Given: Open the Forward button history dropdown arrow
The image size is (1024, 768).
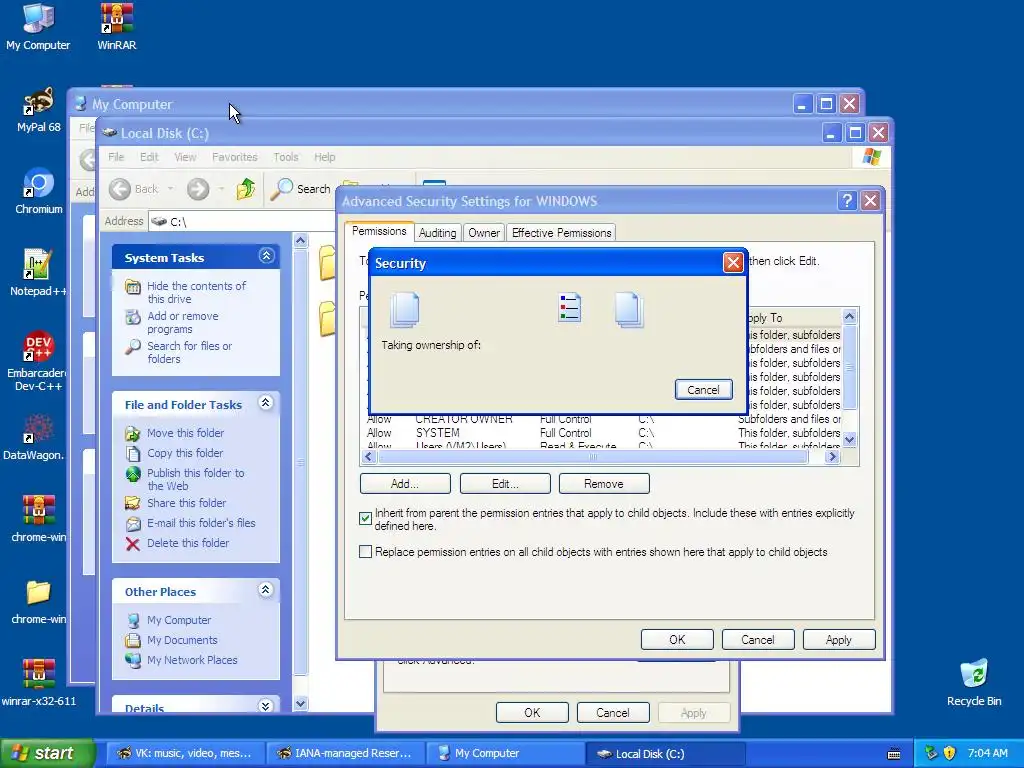Looking at the screenshot, I should pos(221,189).
